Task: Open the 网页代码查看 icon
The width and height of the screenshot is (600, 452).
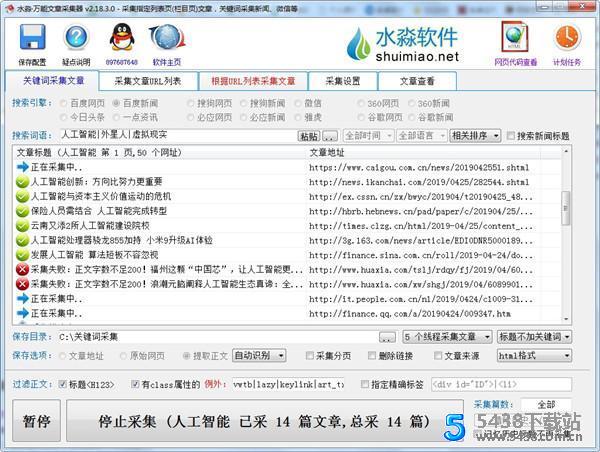Action: [x=515, y=37]
